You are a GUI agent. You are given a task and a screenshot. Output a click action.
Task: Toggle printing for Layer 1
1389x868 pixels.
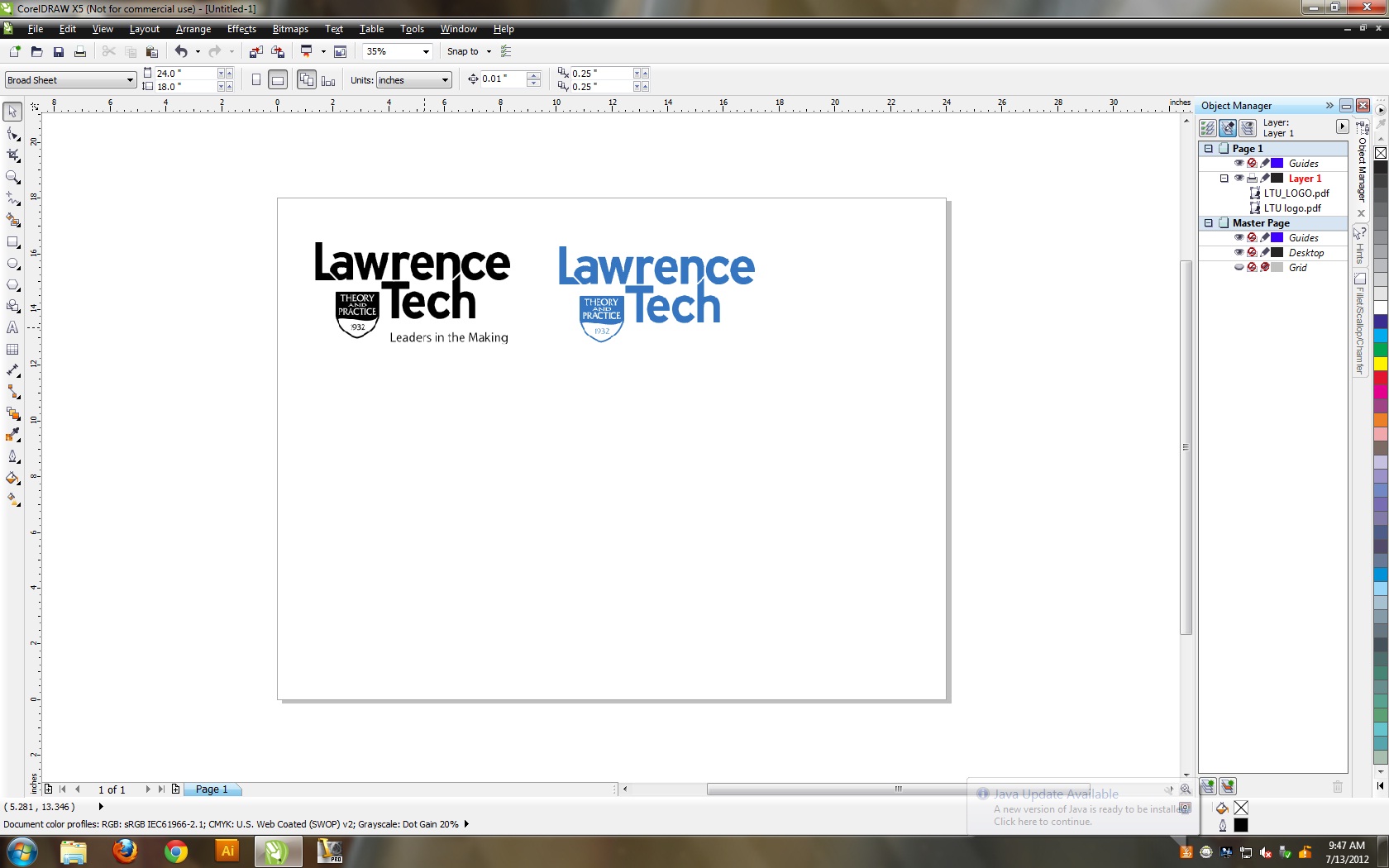1252,178
